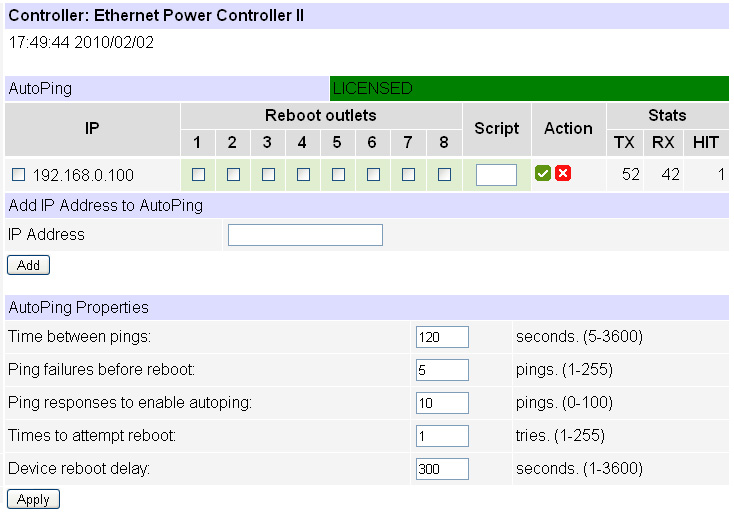The height and width of the screenshot is (512, 734).
Task: Select Ping responses to enable autoping field
Action: 442,403
